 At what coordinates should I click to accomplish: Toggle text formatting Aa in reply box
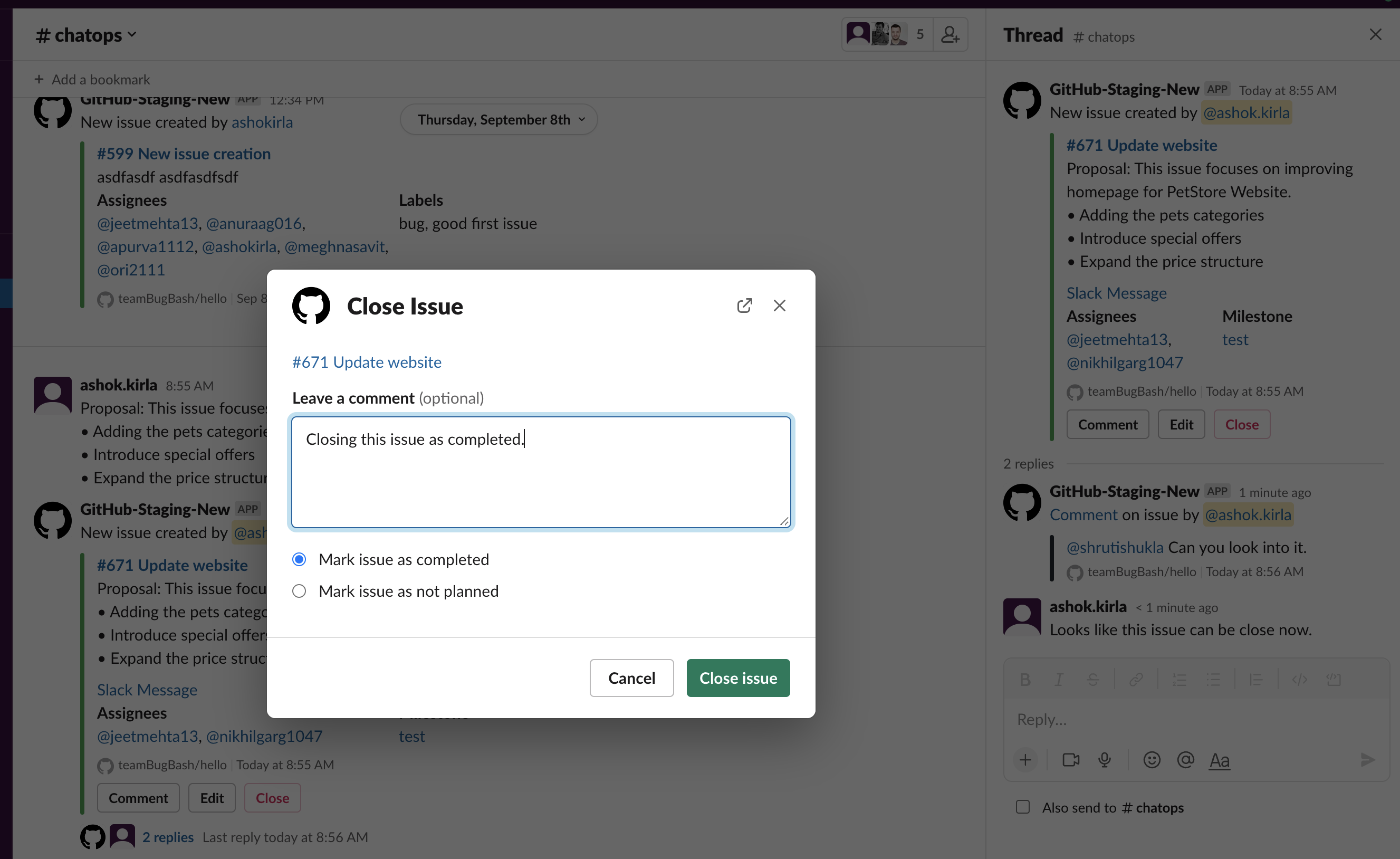1219,760
